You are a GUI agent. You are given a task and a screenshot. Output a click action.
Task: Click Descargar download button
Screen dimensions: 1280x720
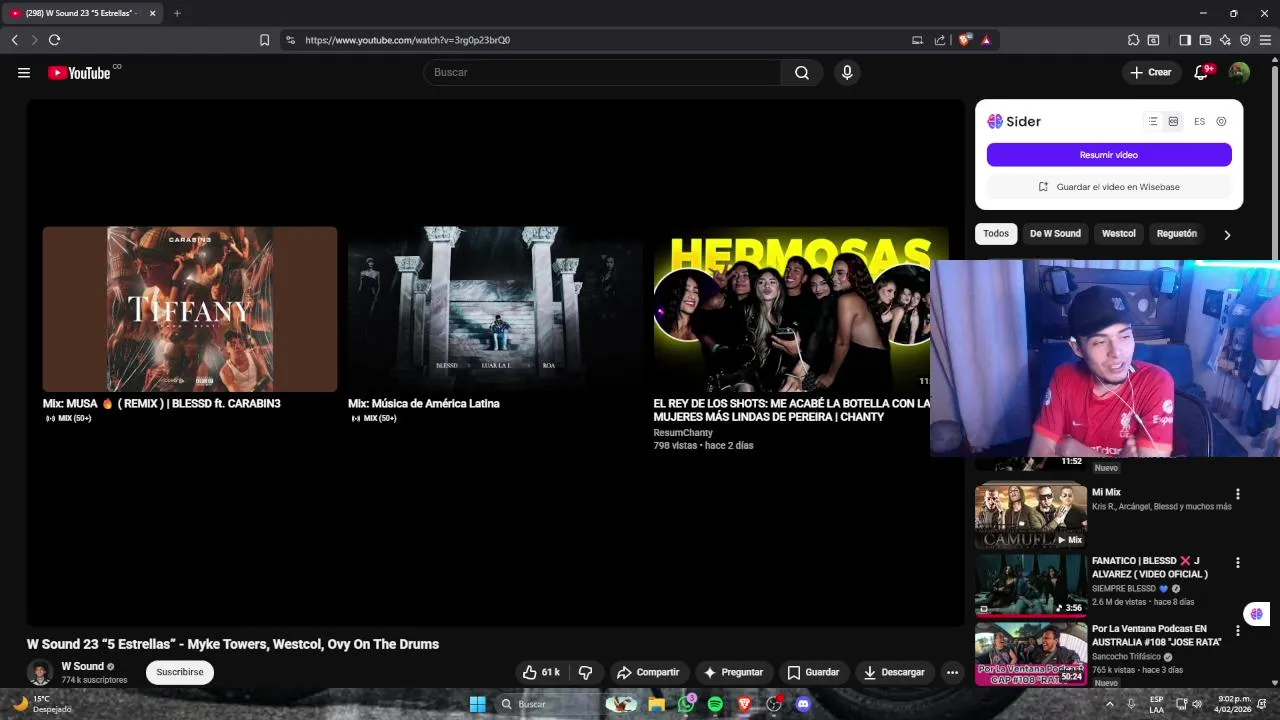click(894, 672)
